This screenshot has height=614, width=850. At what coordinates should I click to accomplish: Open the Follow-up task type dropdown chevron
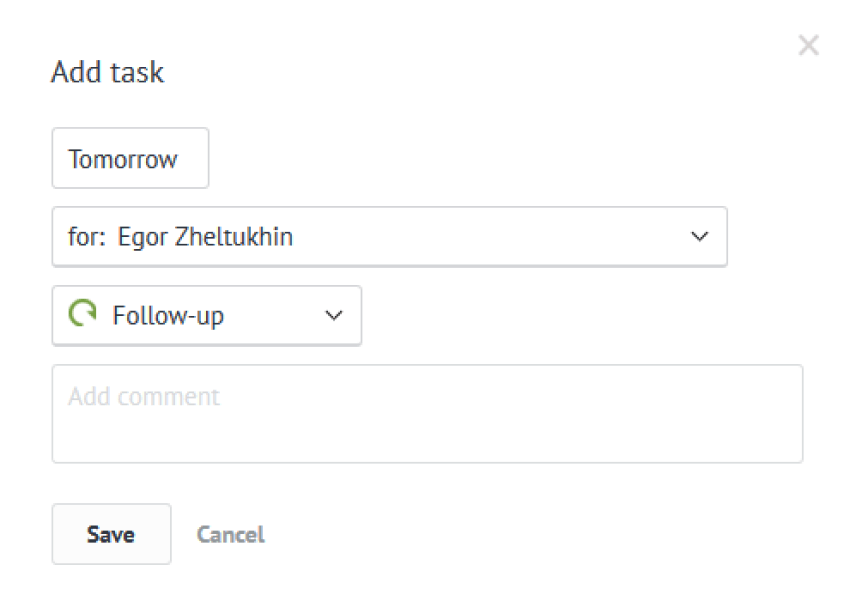[333, 315]
